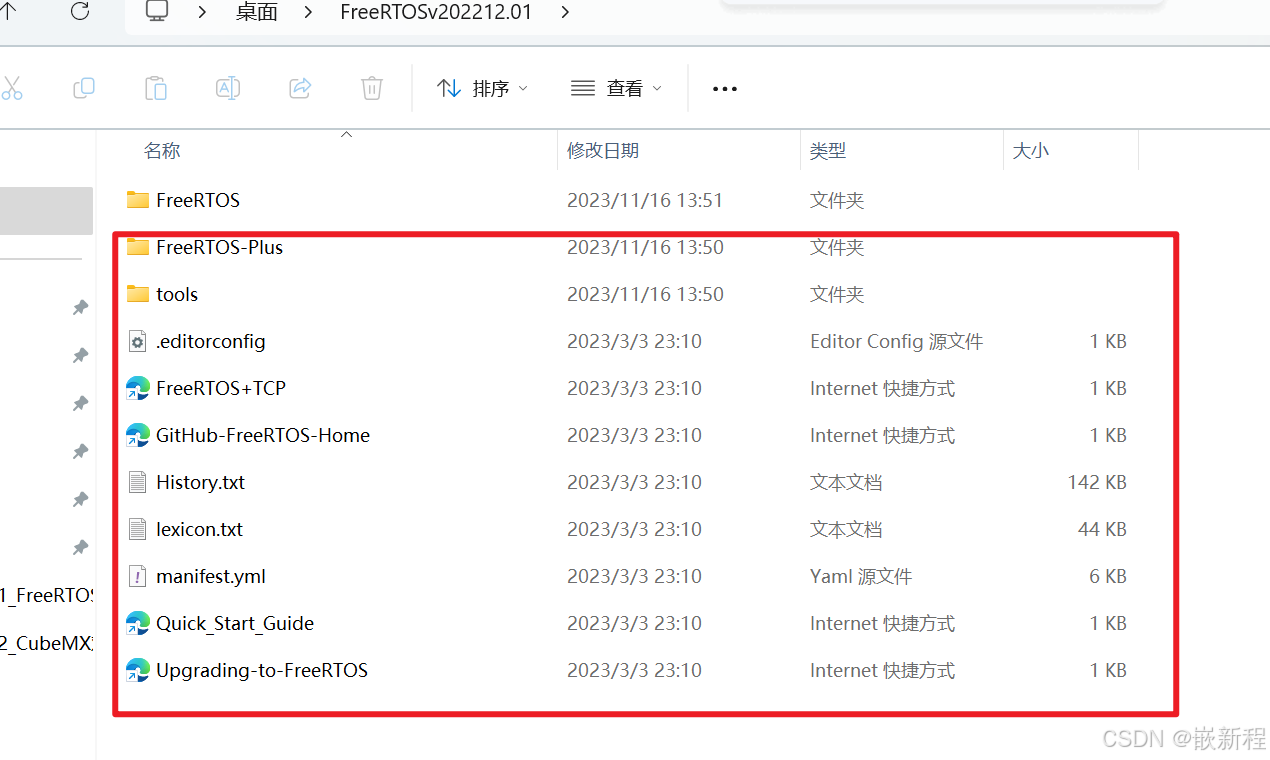Click the This PC monitor icon in breadcrumb
The image size is (1270, 760).
pos(157,12)
